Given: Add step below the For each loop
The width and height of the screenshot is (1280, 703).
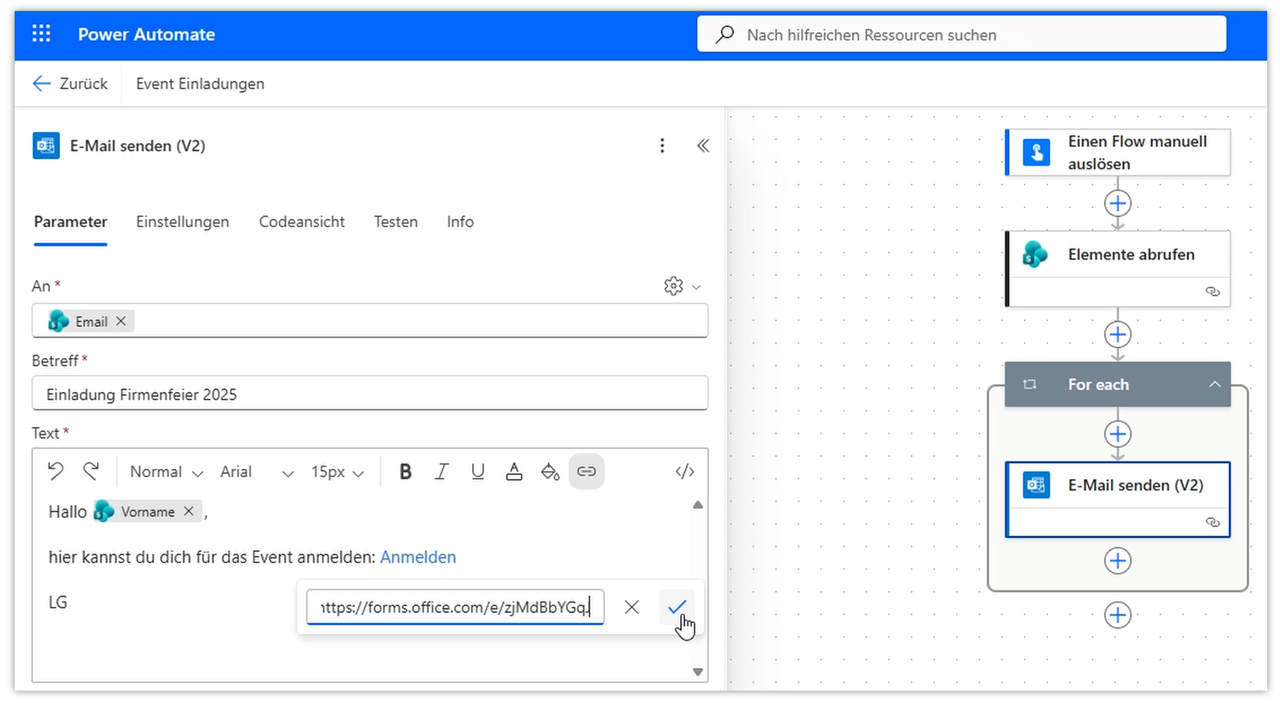Looking at the screenshot, I should click(x=1117, y=615).
